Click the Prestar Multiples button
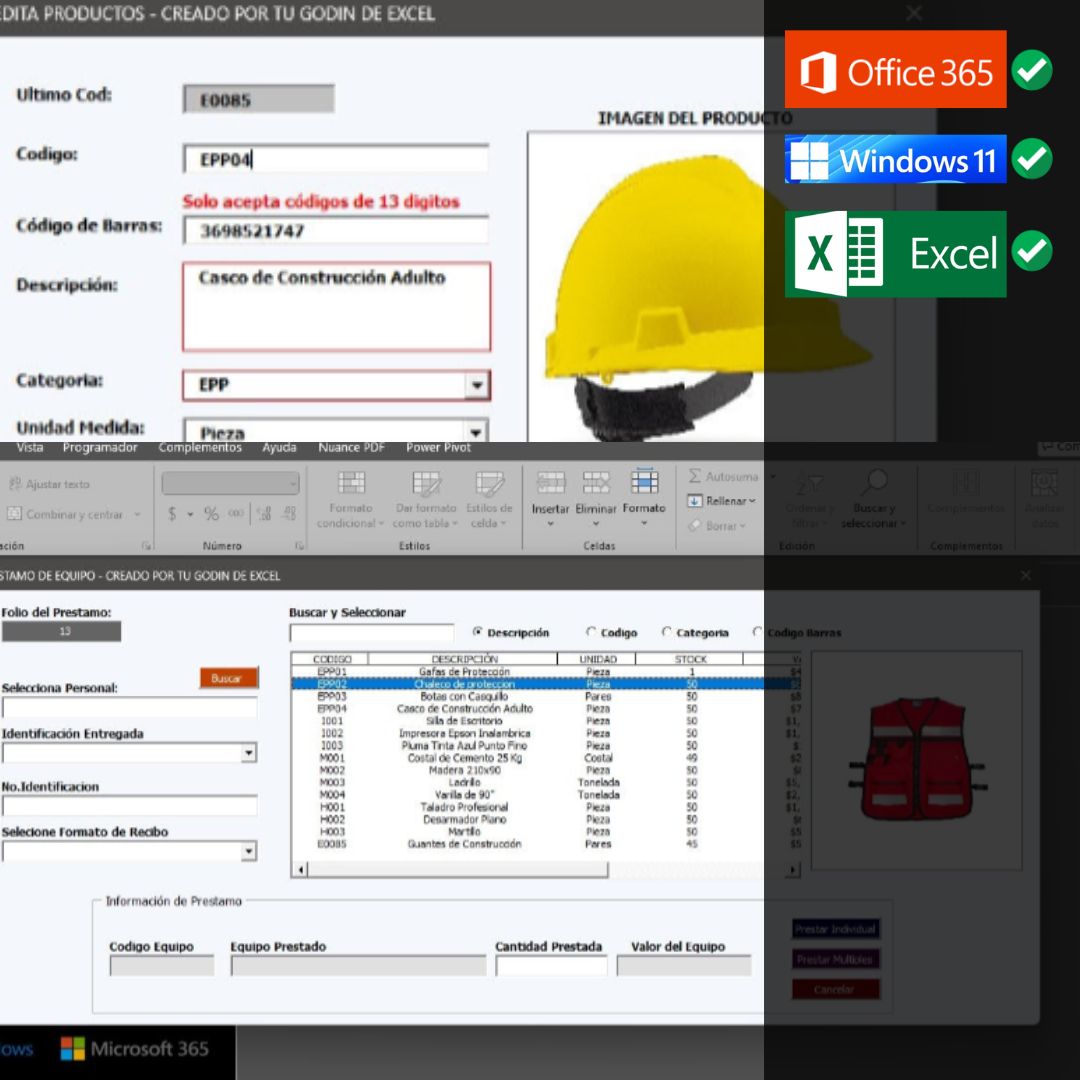 click(x=835, y=959)
